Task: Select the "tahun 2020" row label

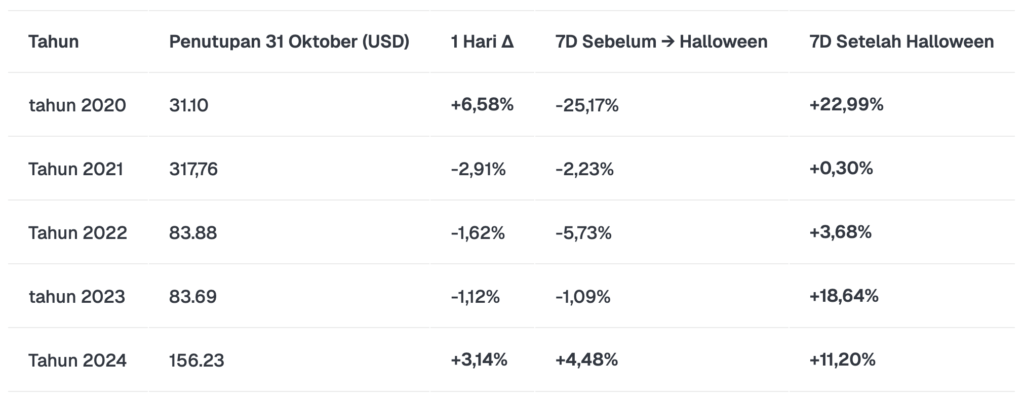Action: 77,105
